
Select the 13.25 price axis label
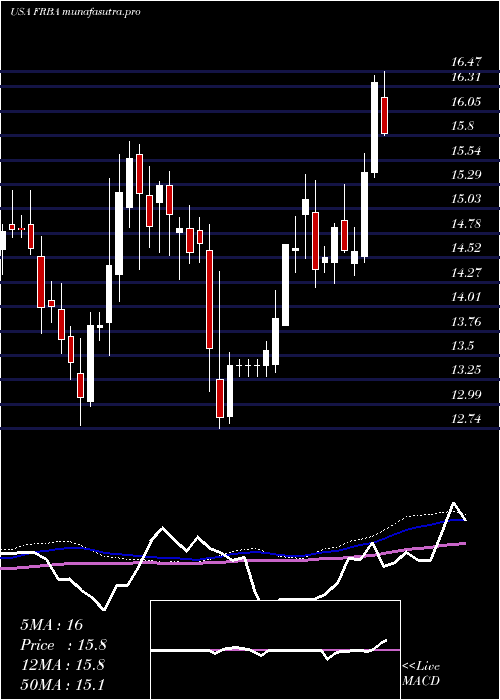pos(467,370)
